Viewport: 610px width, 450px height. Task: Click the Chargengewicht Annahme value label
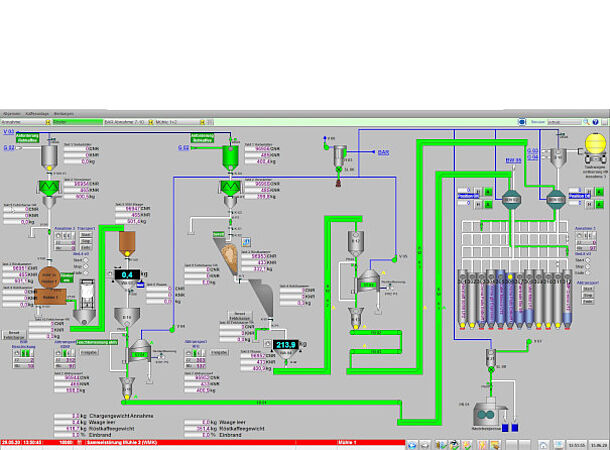click(x=122, y=416)
